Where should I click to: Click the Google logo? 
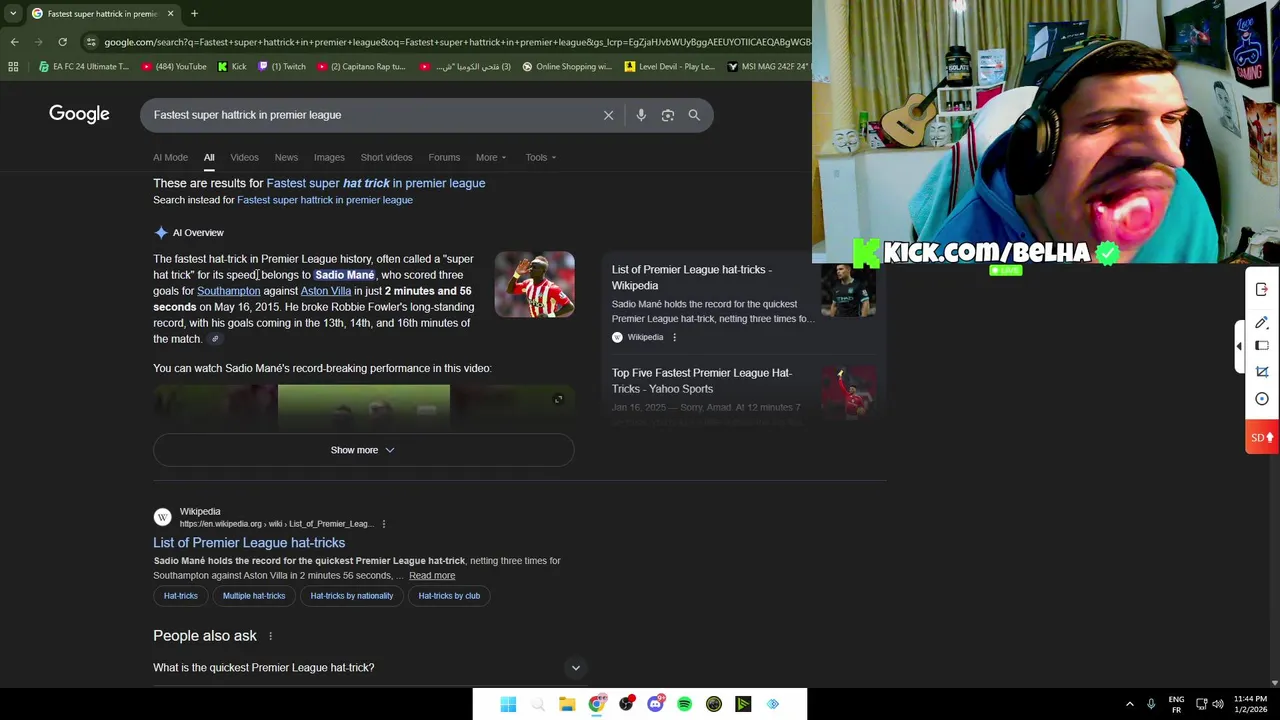[79, 114]
